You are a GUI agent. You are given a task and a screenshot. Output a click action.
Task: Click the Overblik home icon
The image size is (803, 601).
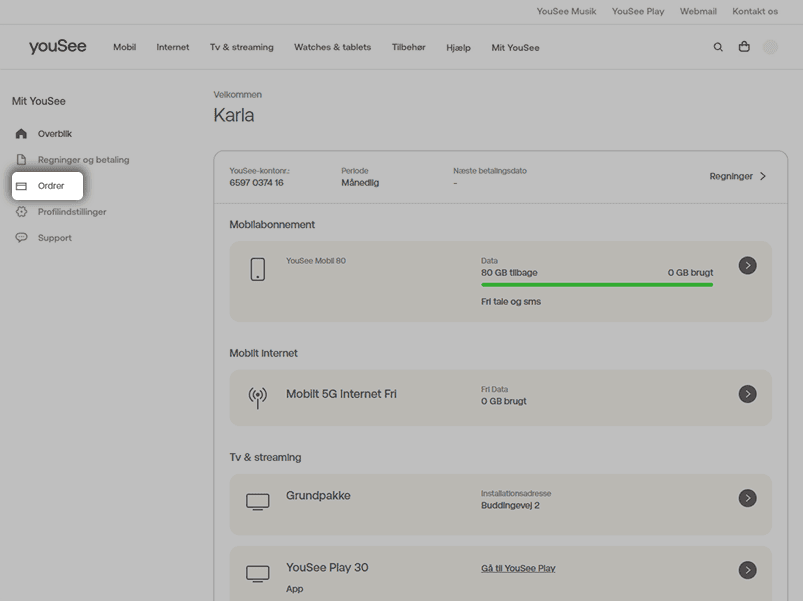point(21,134)
